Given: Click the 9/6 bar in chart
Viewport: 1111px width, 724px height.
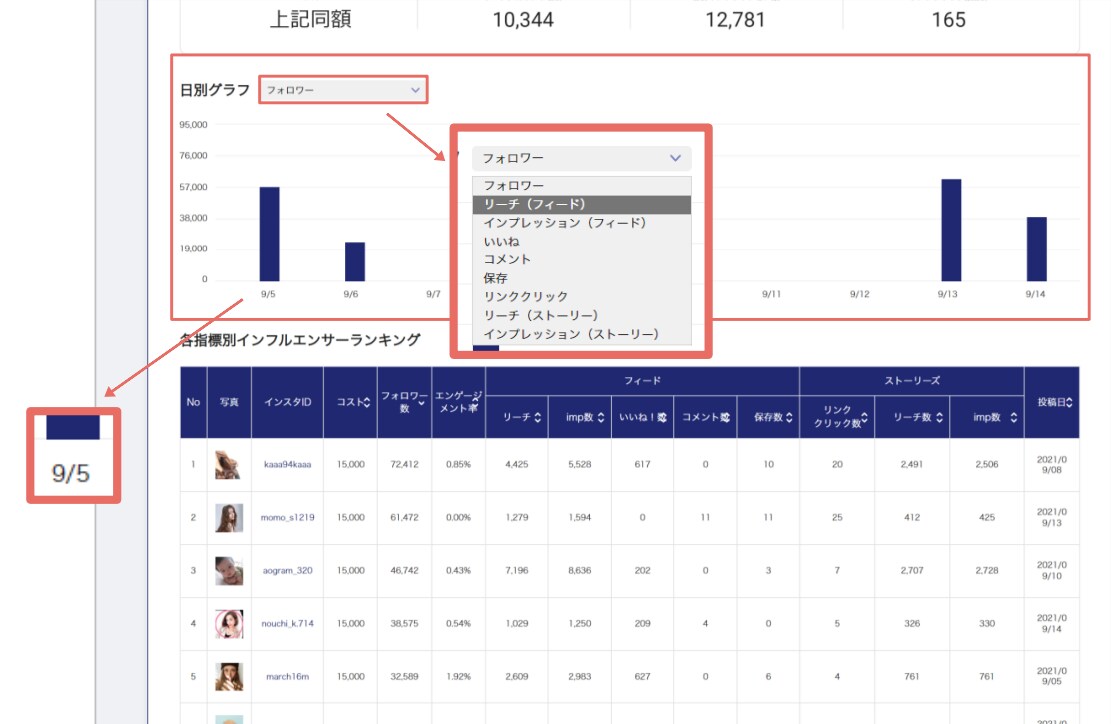Looking at the screenshot, I should pyautogui.click(x=355, y=262).
